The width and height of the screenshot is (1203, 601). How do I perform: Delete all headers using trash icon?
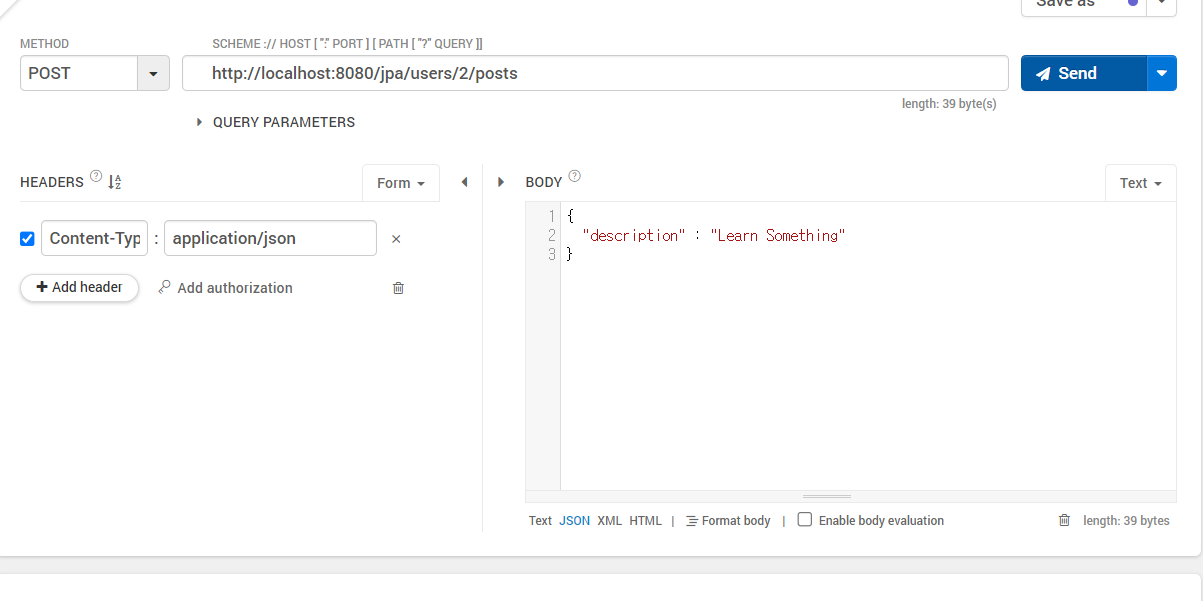coord(398,288)
